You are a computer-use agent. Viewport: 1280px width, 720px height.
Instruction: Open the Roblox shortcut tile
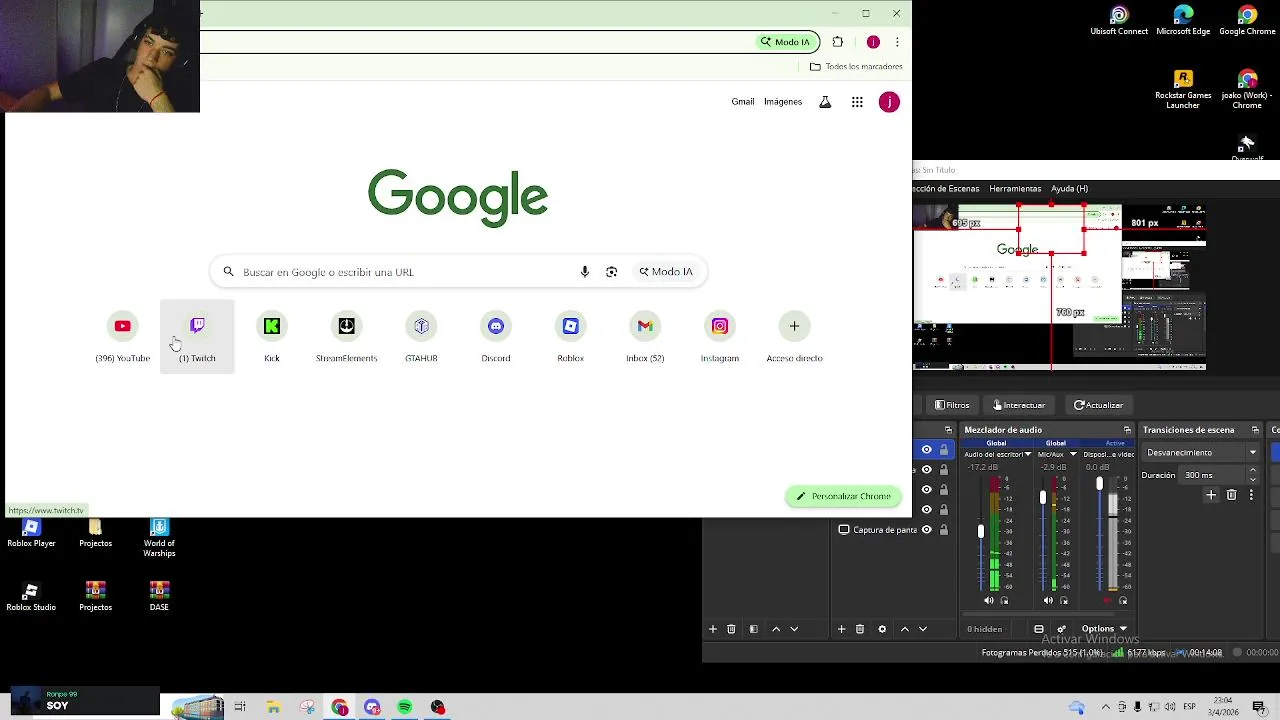coord(570,337)
